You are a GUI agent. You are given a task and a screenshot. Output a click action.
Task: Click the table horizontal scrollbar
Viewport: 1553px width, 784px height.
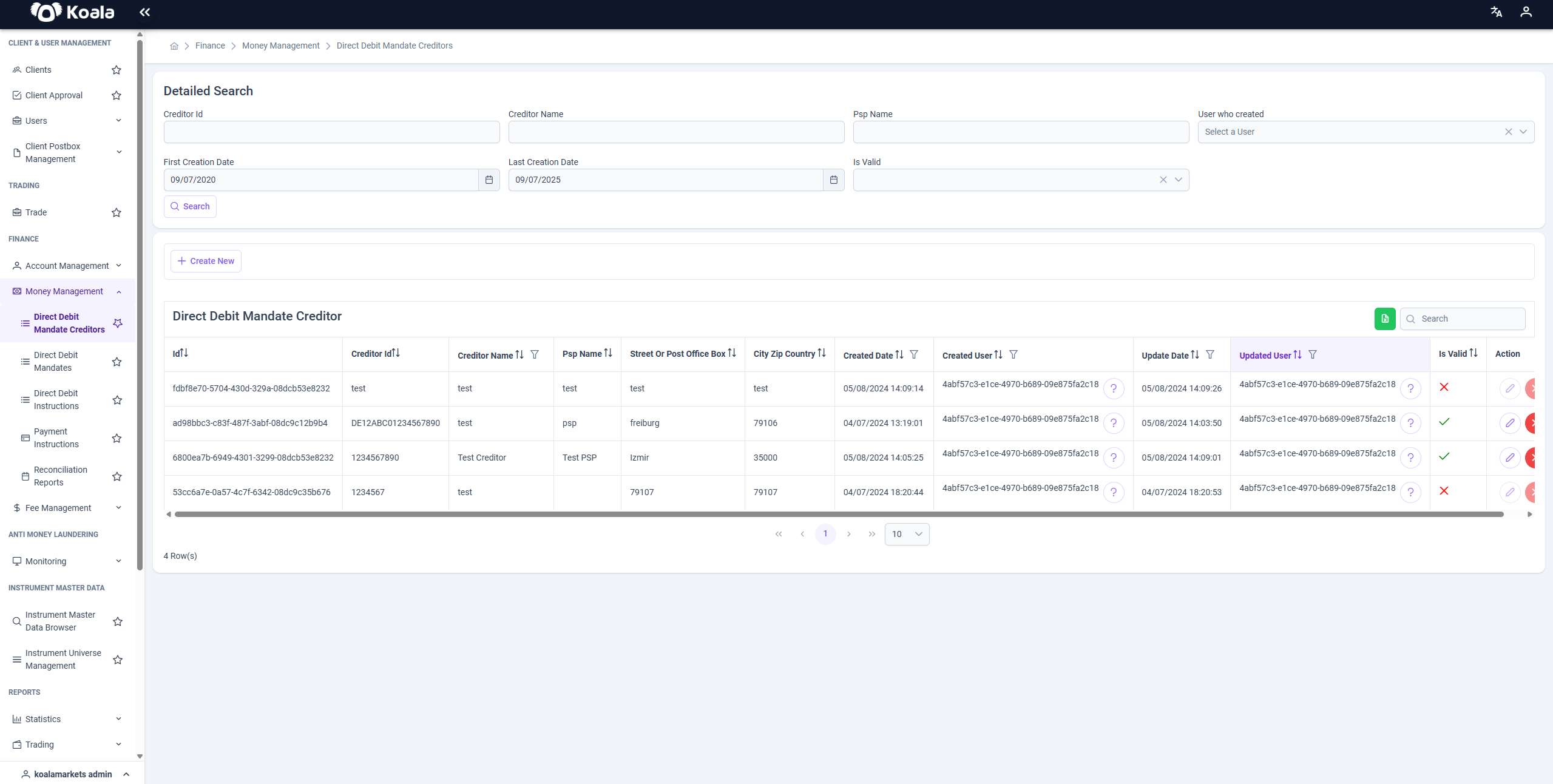(x=839, y=515)
